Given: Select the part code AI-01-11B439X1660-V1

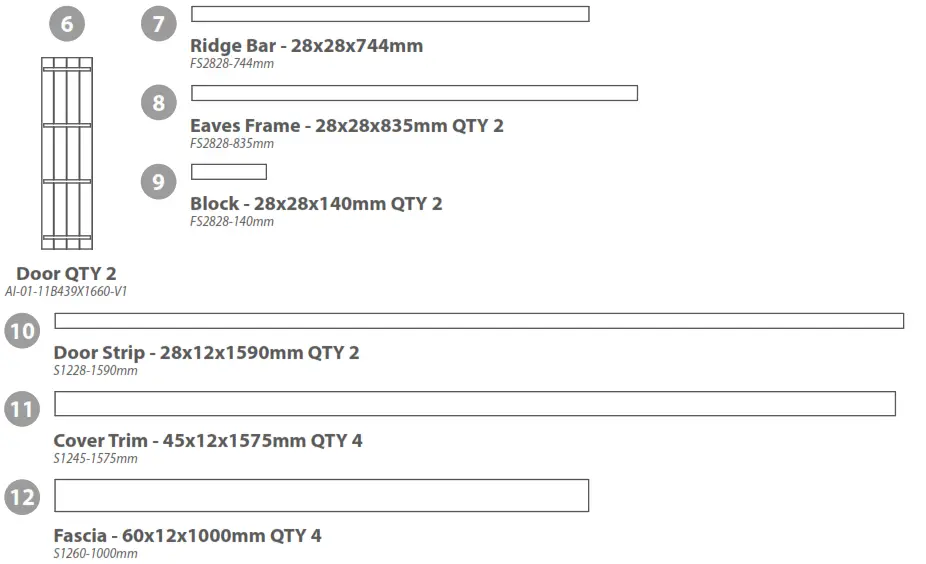Looking at the screenshot, I should (x=66, y=292).
